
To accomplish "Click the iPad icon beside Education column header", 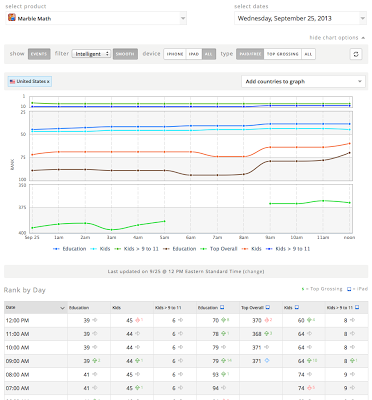I will pyautogui.click(x=222, y=307).
